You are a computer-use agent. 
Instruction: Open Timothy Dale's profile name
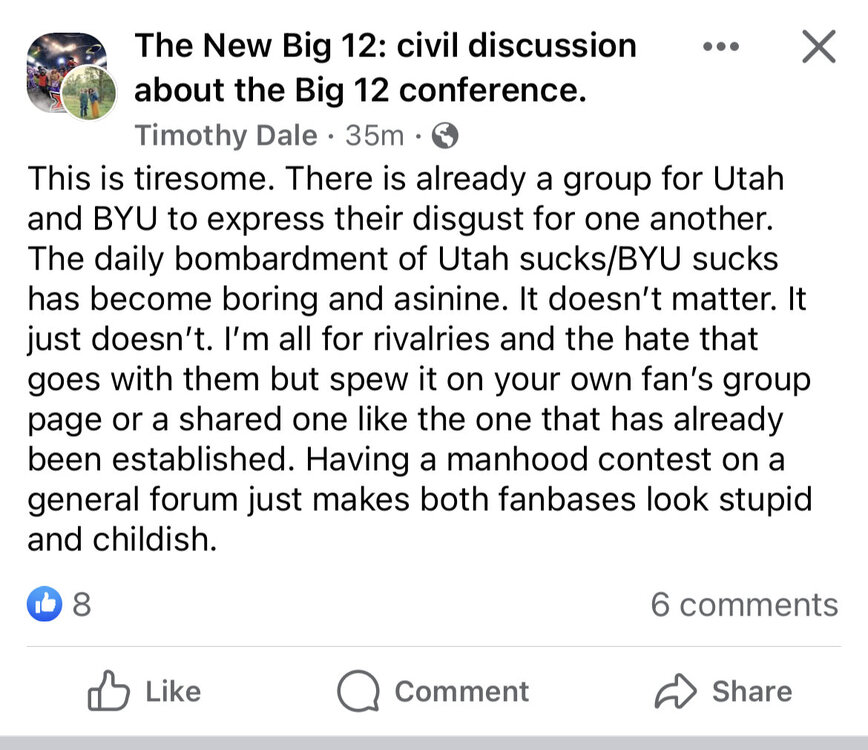(226, 134)
